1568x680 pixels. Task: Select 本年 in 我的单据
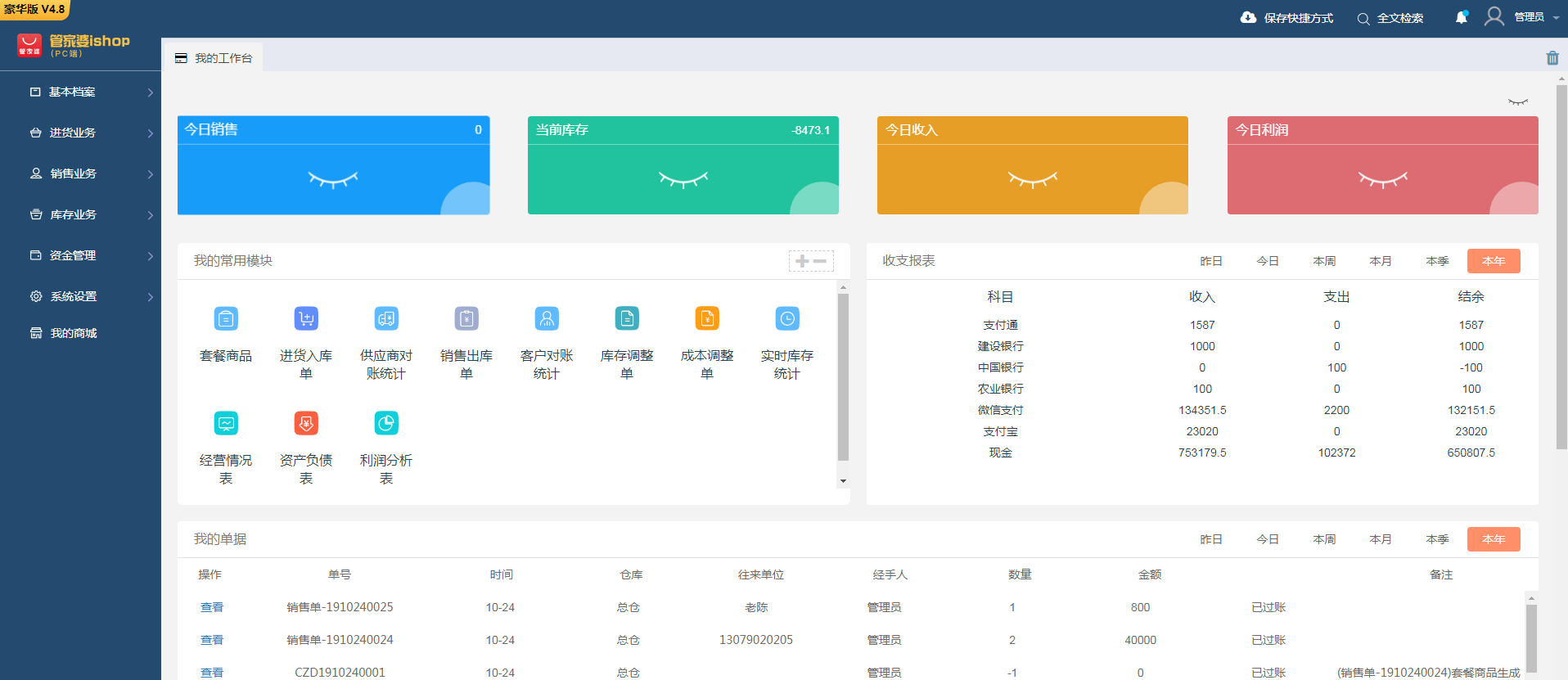tap(1494, 539)
